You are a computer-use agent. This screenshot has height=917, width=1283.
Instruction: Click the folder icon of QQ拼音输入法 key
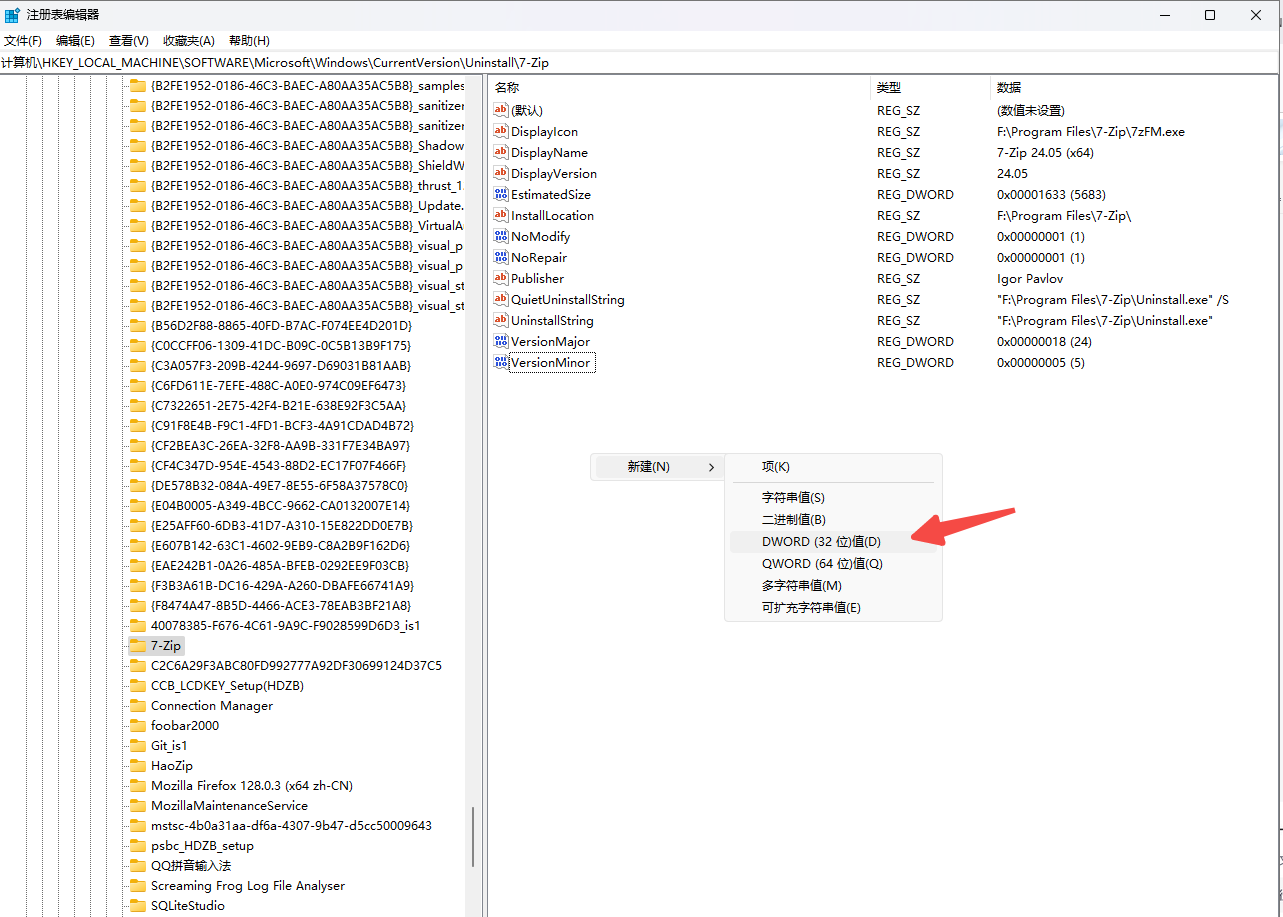[138, 866]
